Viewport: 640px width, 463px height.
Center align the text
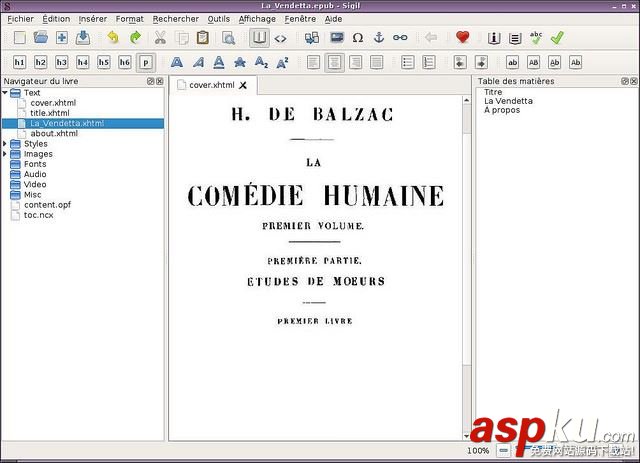point(335,62)
